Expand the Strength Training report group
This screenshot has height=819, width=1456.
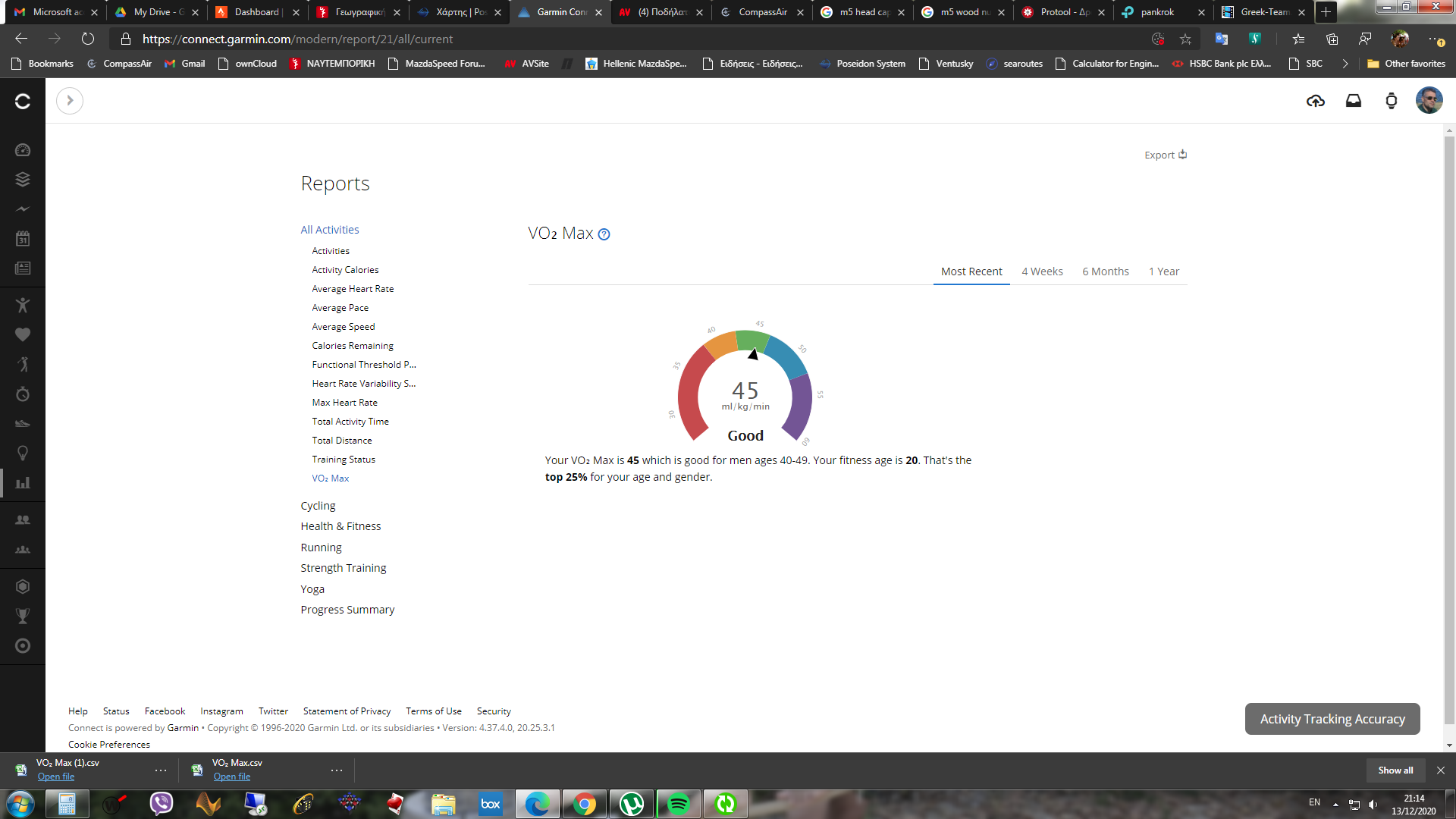tap(343, 568)
